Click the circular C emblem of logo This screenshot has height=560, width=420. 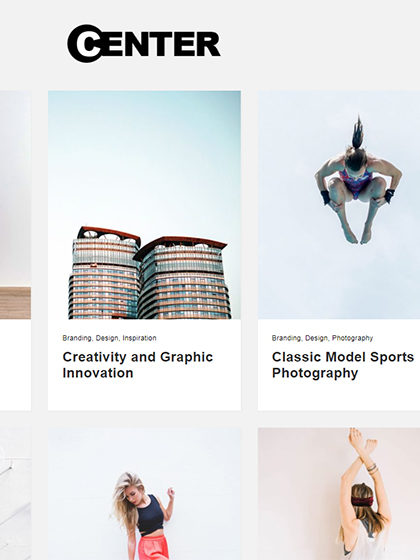[85, 44]
